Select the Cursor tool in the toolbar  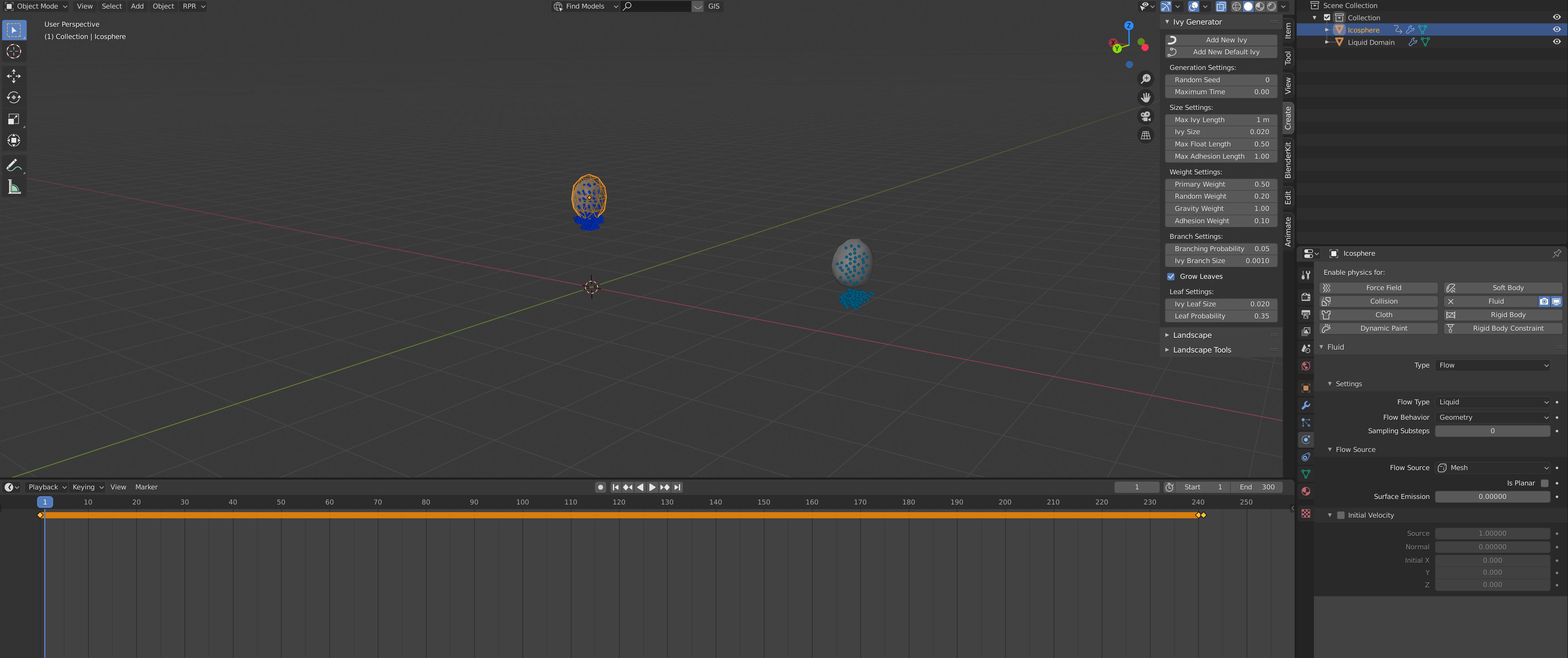tap(14, 52)
